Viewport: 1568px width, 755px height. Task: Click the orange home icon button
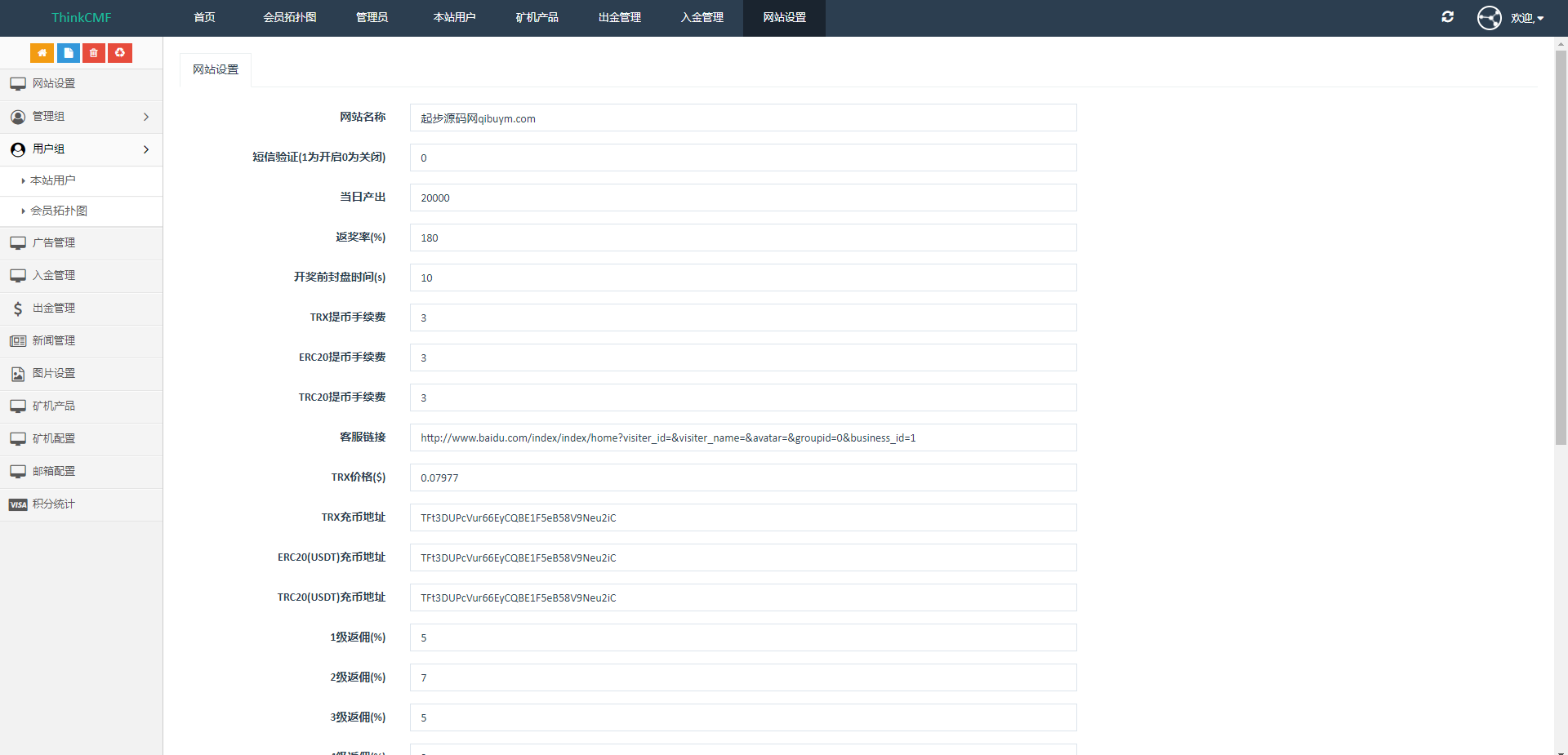42,53
